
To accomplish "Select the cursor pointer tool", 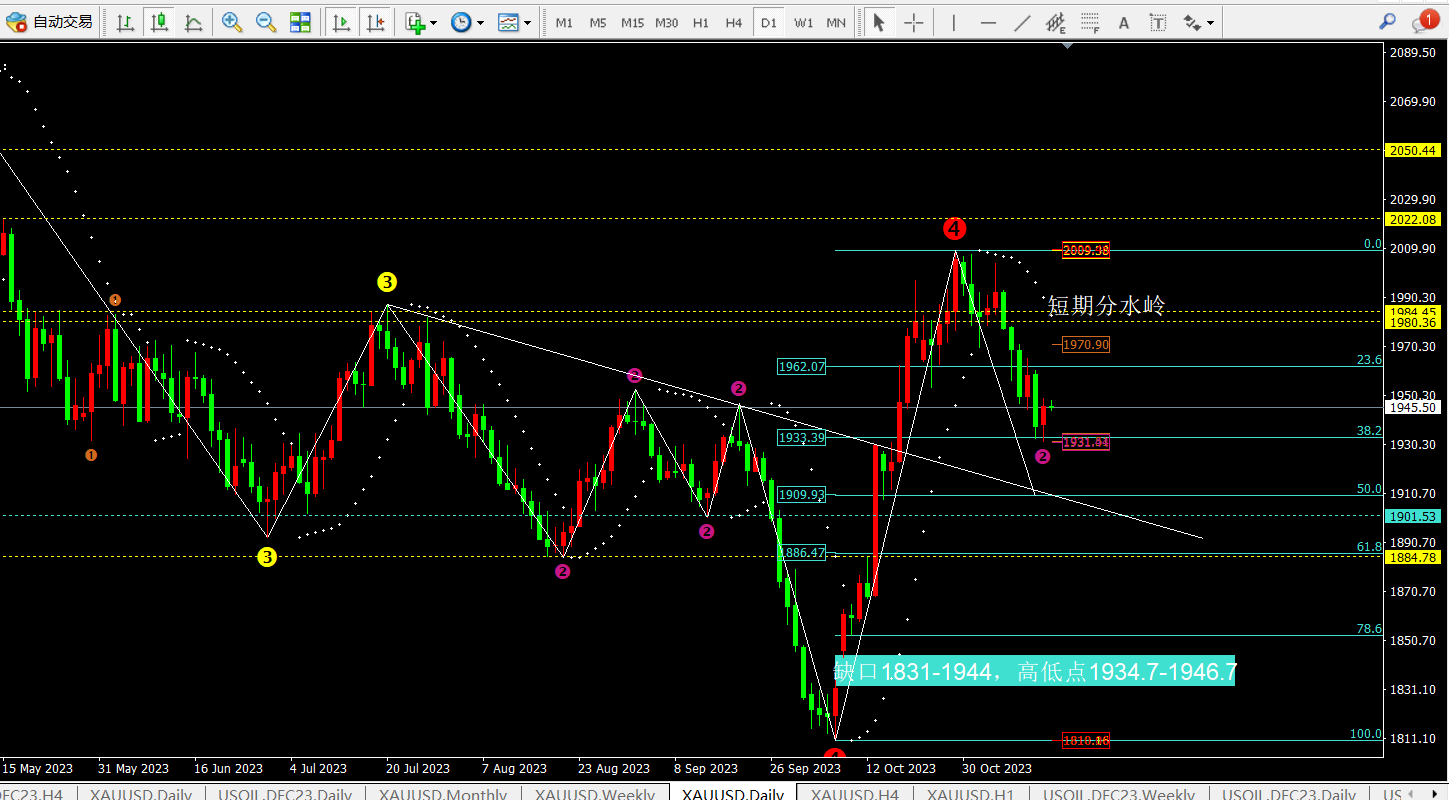I will 879,22.
